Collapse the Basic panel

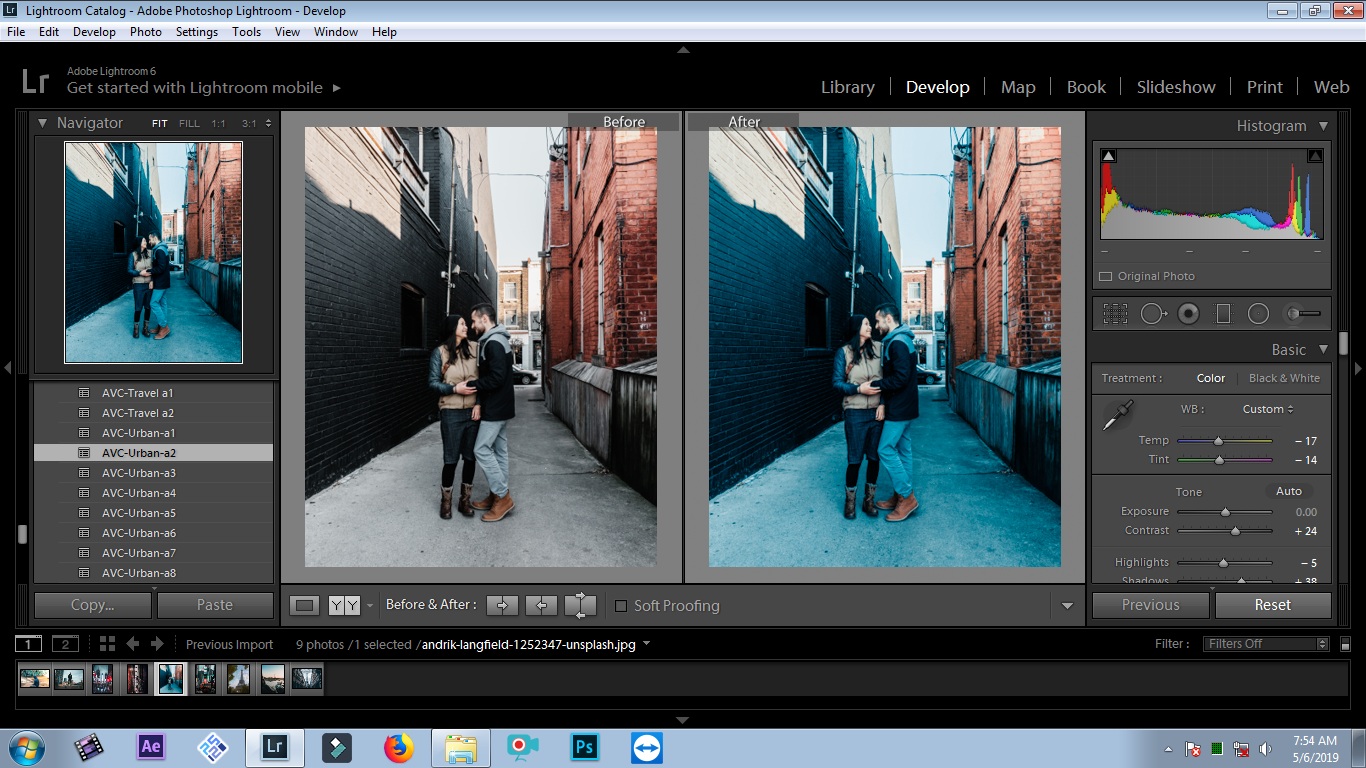(1323, 350)
